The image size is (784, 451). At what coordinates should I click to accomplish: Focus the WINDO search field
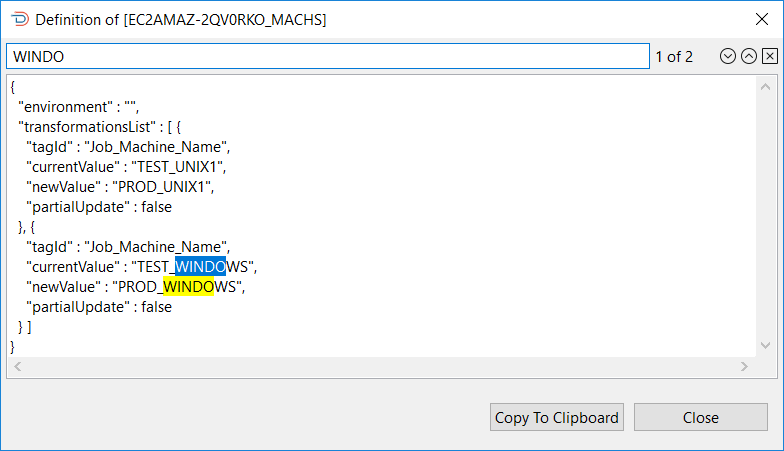(328, 56)
